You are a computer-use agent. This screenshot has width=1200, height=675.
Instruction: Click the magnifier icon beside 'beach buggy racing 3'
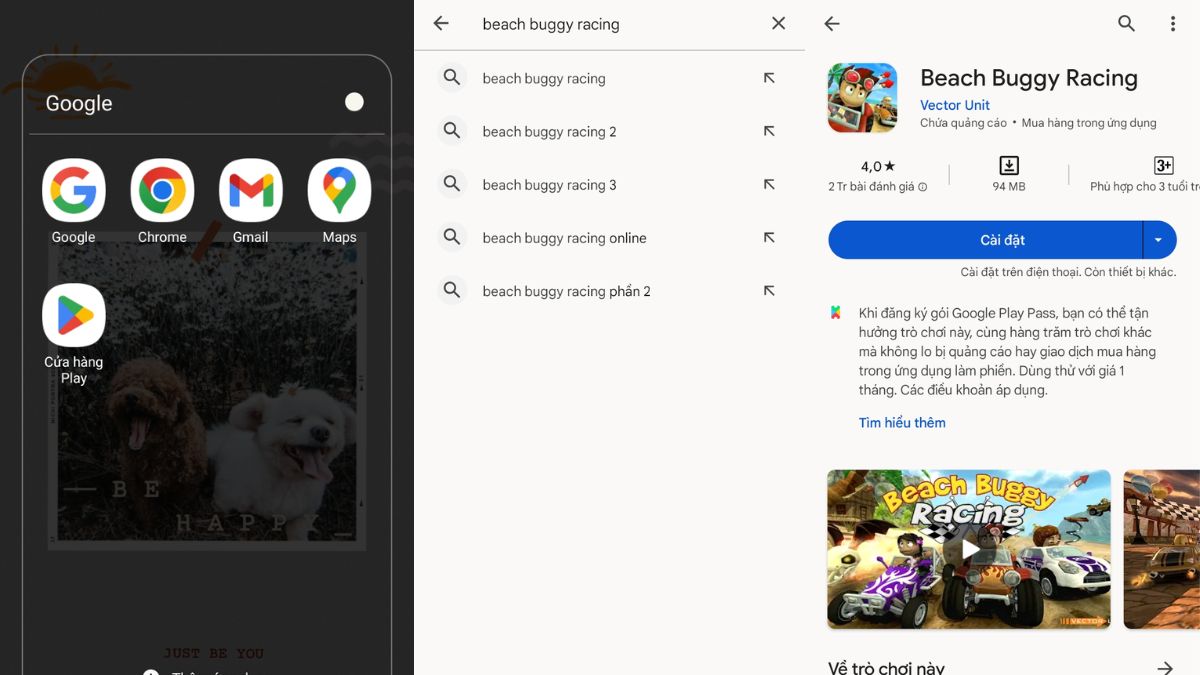coord(452,184)
